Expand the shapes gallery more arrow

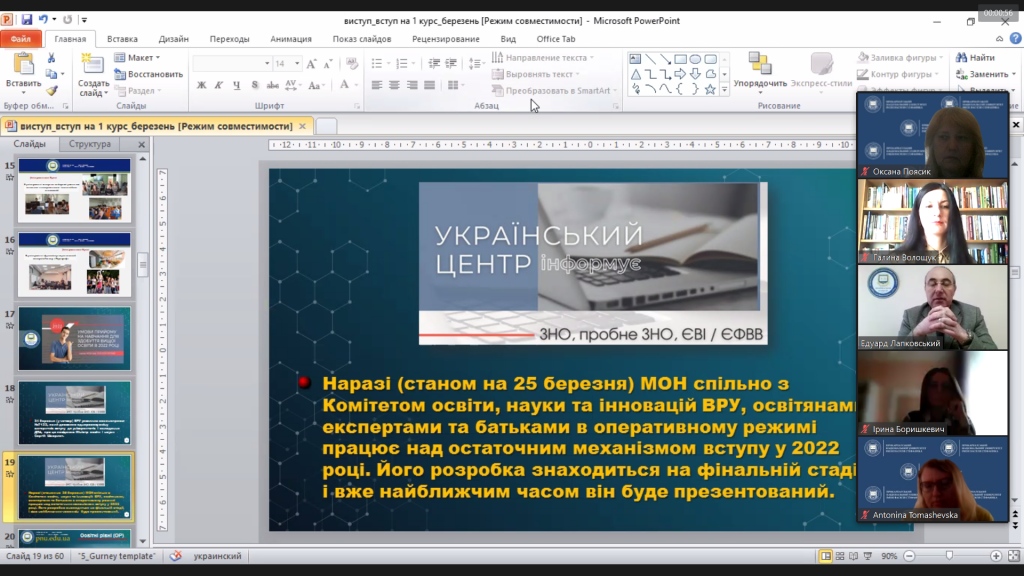[725, 89]
